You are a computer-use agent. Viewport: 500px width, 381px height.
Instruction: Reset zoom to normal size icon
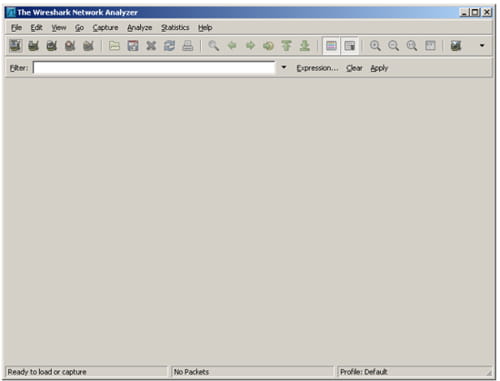tap(412, 46)
